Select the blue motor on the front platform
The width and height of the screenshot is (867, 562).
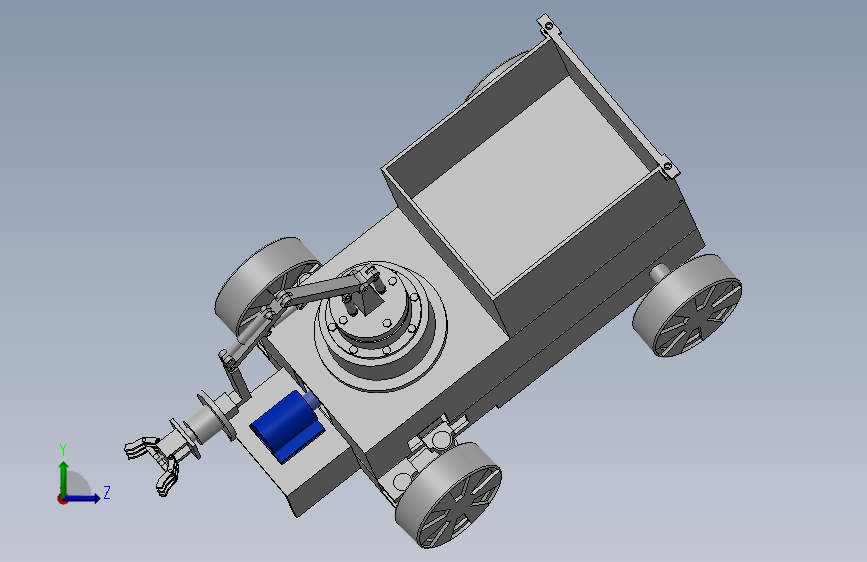pos(286,426)
